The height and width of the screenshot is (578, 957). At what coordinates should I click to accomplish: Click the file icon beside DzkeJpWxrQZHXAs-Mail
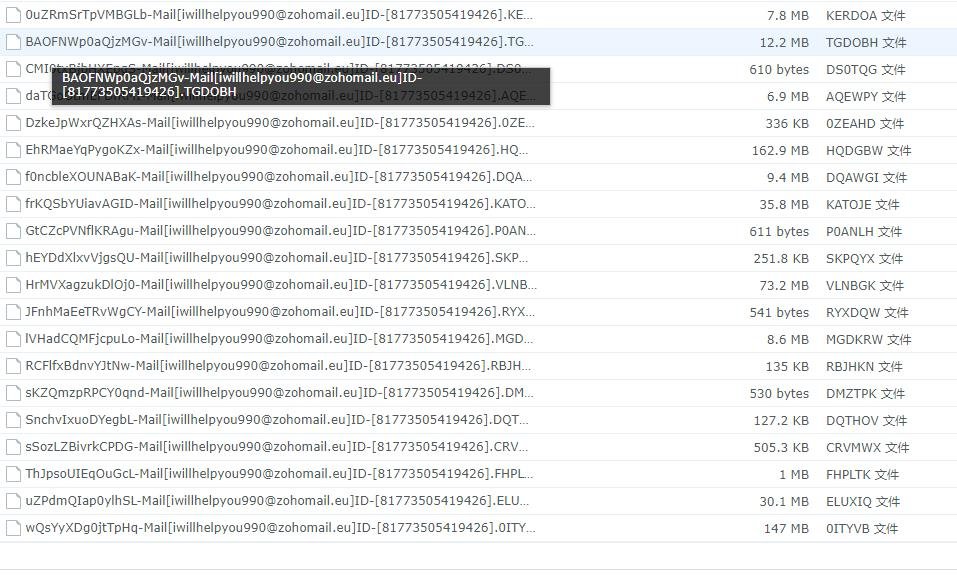tap(13, 123)
